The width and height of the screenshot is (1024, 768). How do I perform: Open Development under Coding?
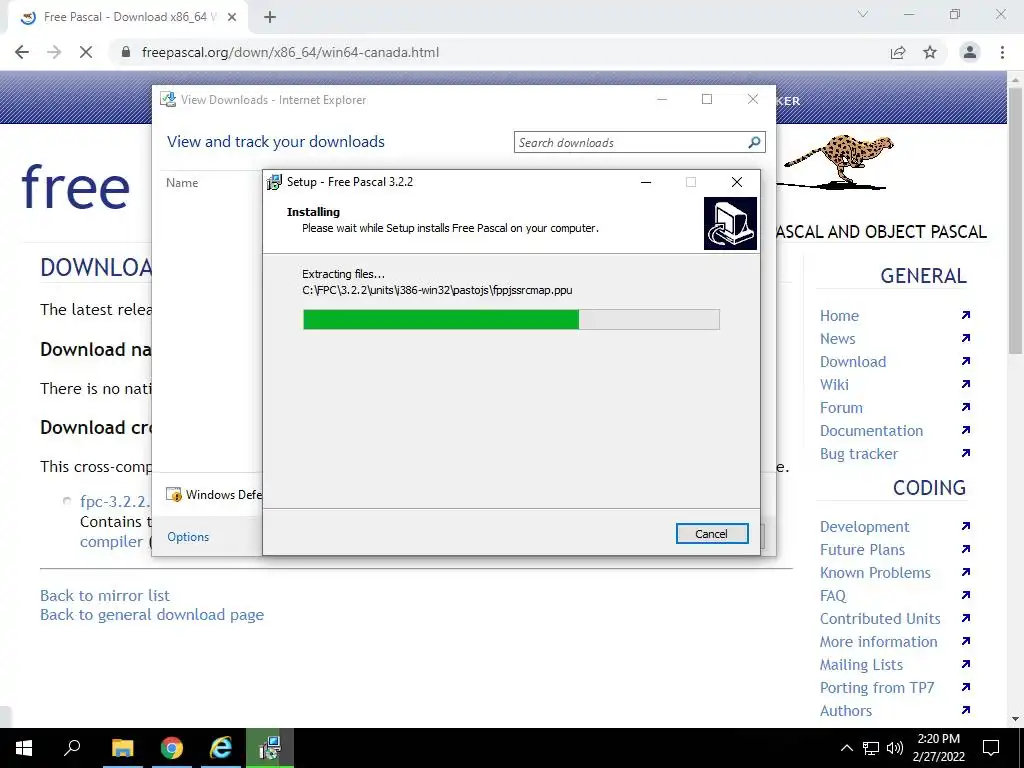(864, 527)
